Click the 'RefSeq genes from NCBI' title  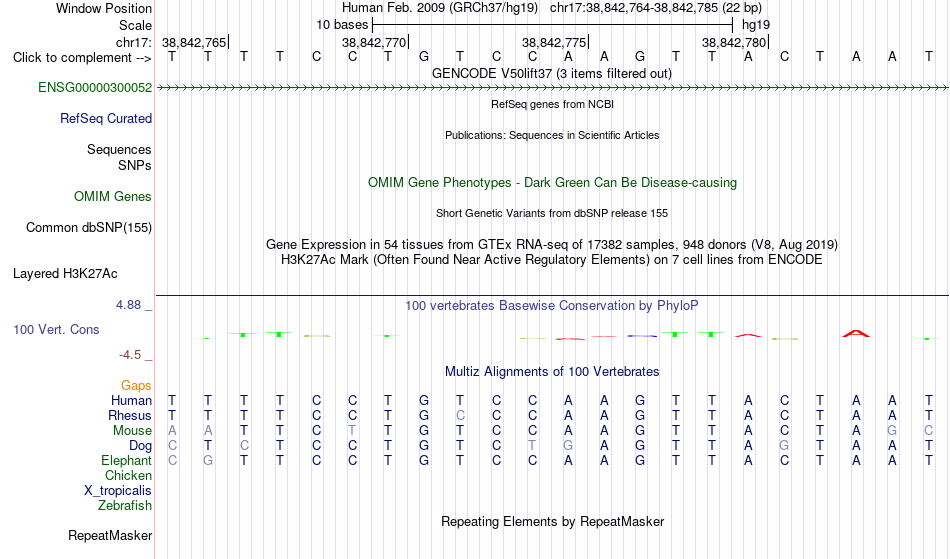pos(553,104)
